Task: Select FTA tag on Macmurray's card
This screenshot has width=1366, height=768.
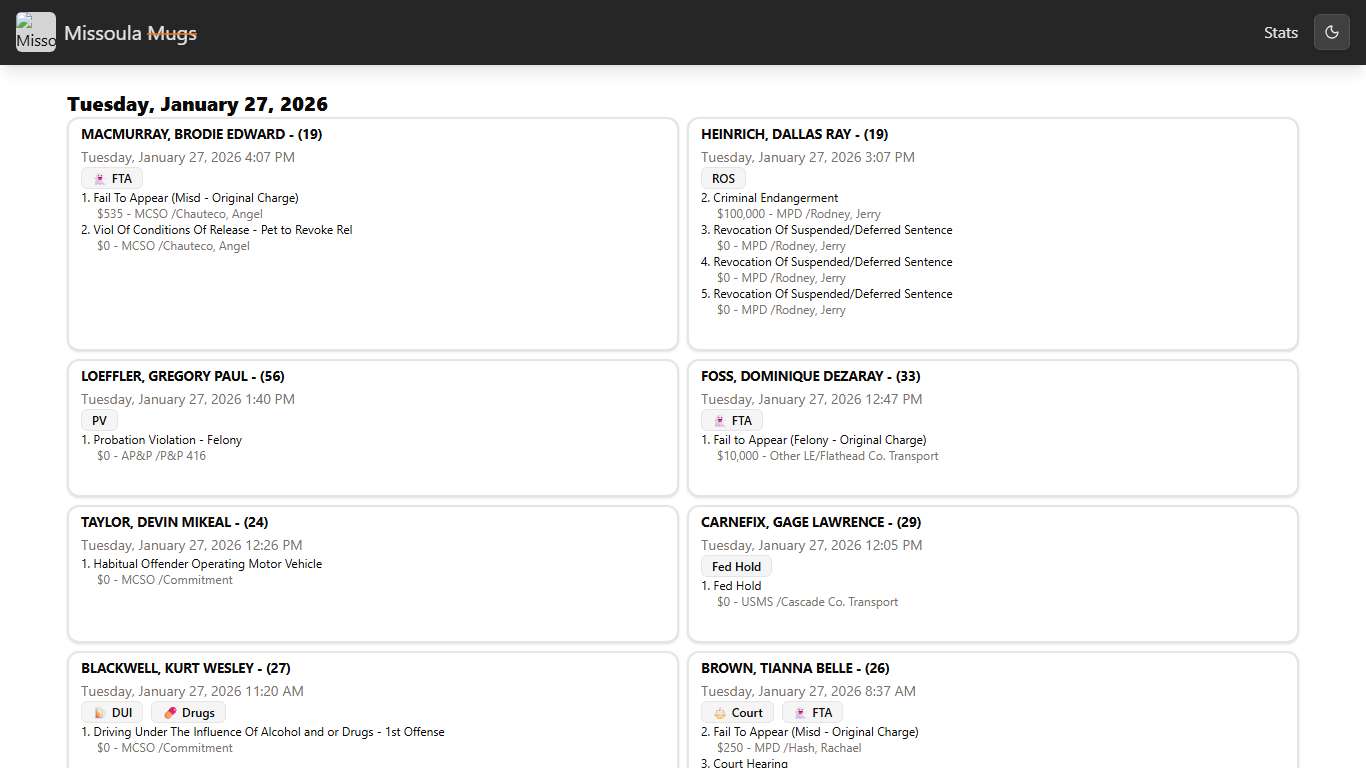Action: coord(112,179)
